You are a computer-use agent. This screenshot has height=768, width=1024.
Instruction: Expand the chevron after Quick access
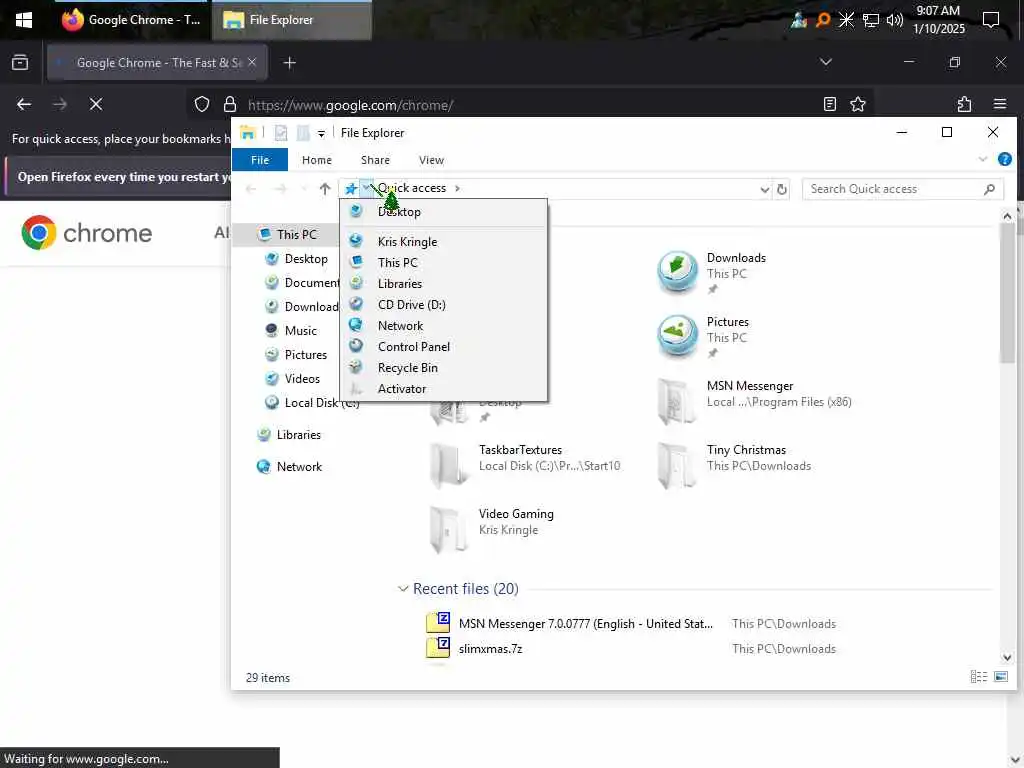pyautogui.click(x=457, y=189)
